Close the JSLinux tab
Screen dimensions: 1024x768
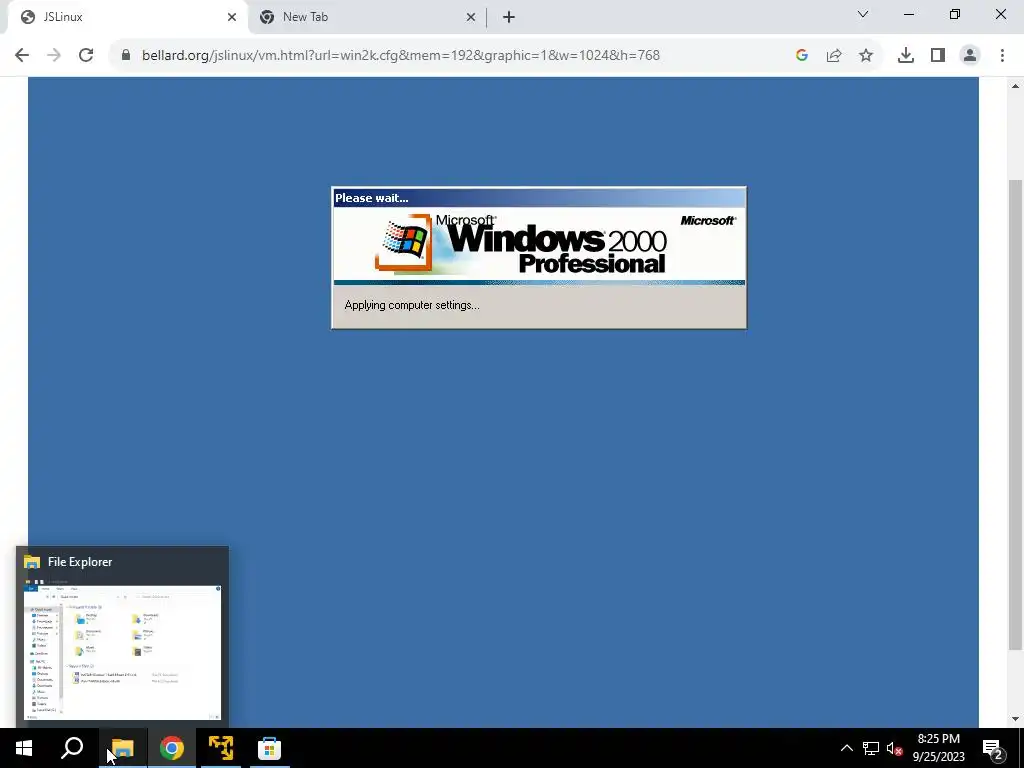coord(232,18)
